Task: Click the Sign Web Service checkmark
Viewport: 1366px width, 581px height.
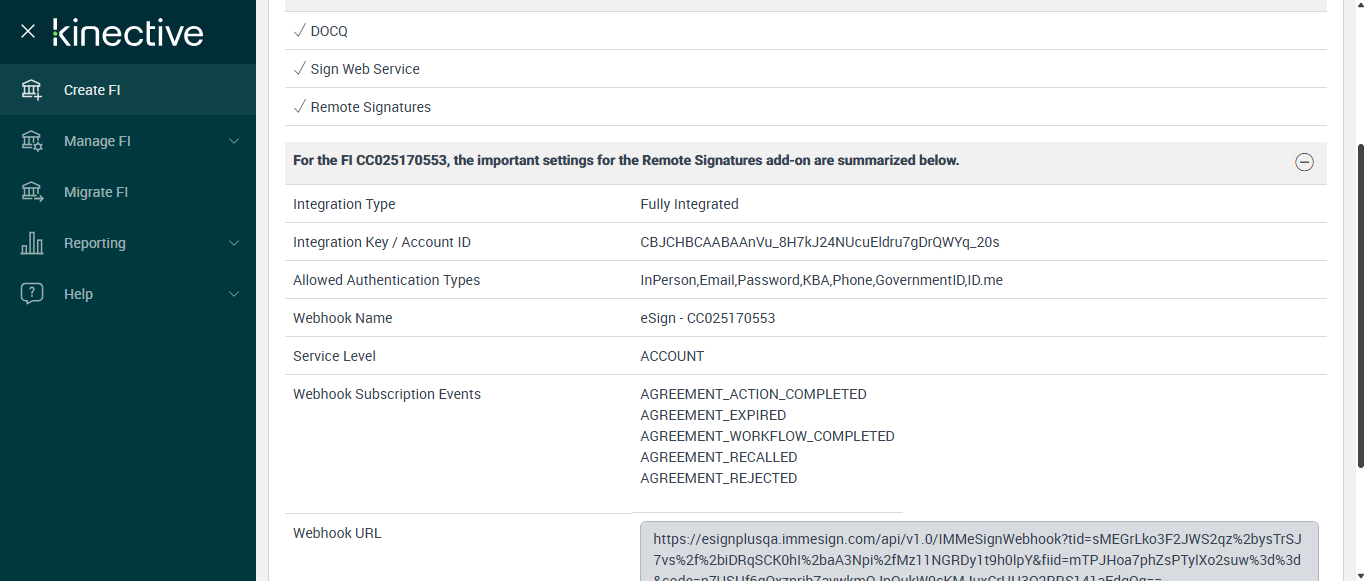Action: click(299, 69)
